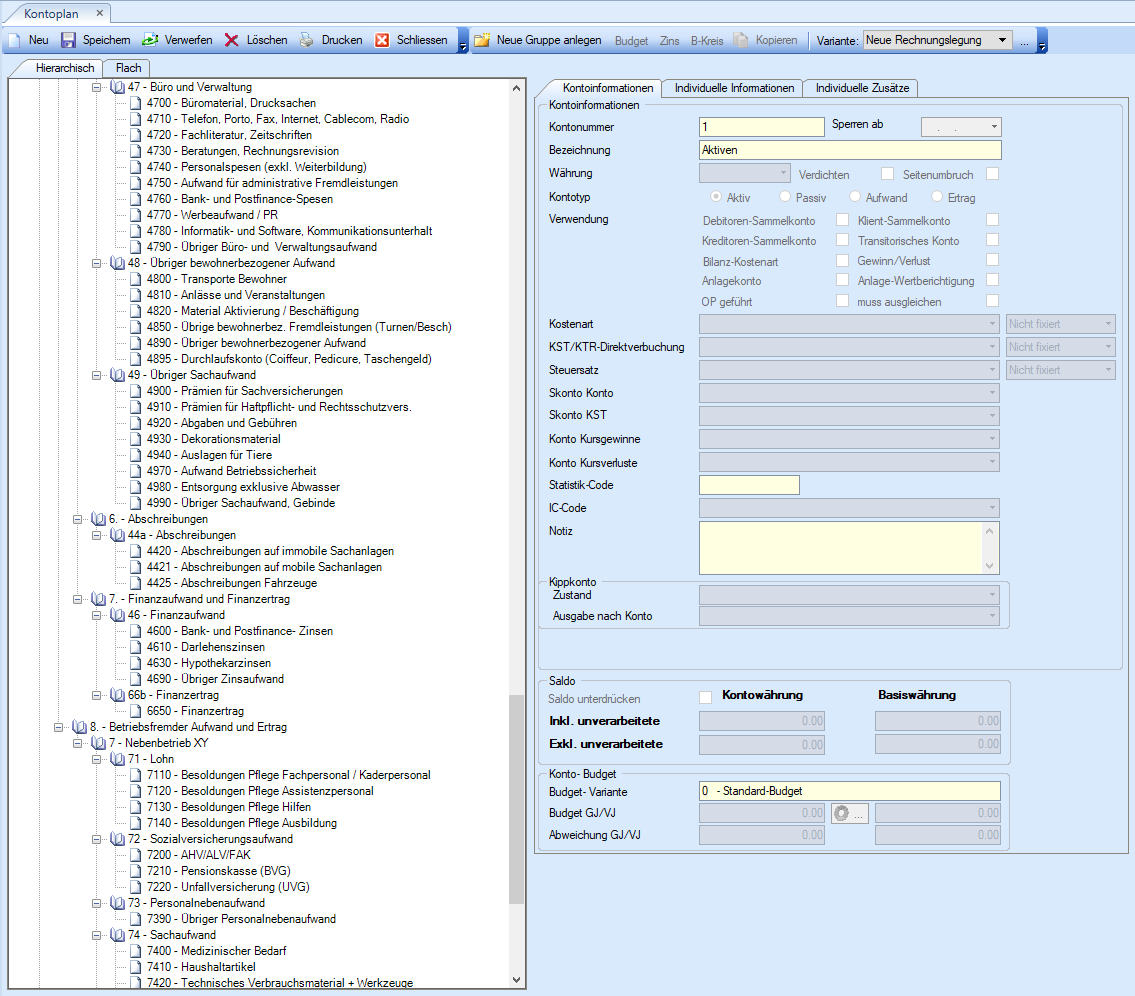Screen dimensions: 1135x996
Task: Check the OP geführt checkbox
Action: coord(843,300)
